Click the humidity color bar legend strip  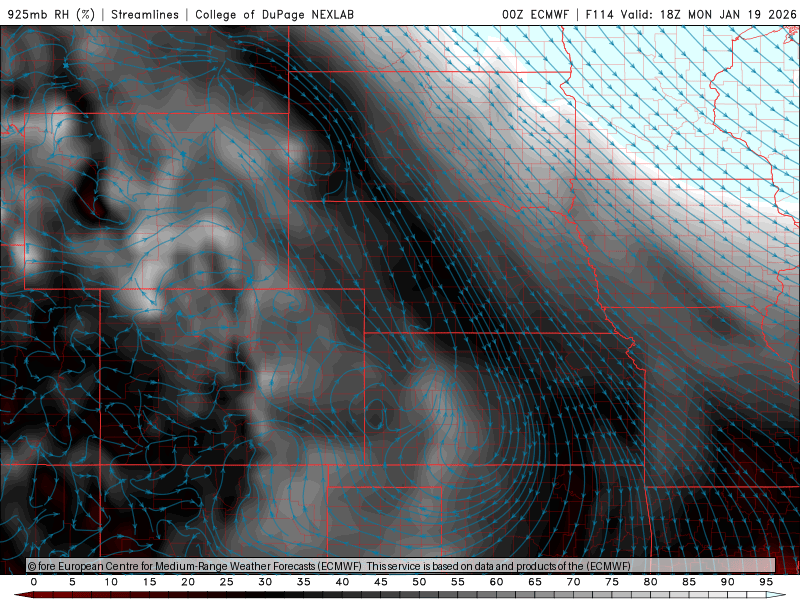[400, 595]
